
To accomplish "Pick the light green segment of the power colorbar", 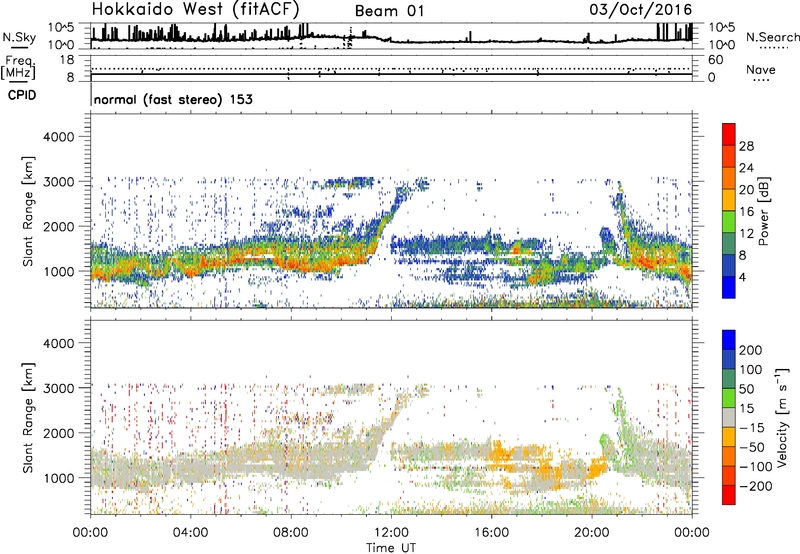I will click(729, 222).
